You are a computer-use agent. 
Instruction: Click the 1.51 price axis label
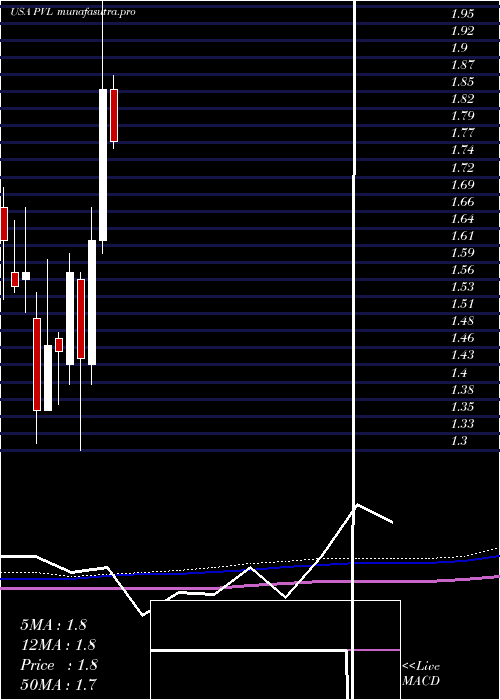pyautogui.click(x=462, y=304)
